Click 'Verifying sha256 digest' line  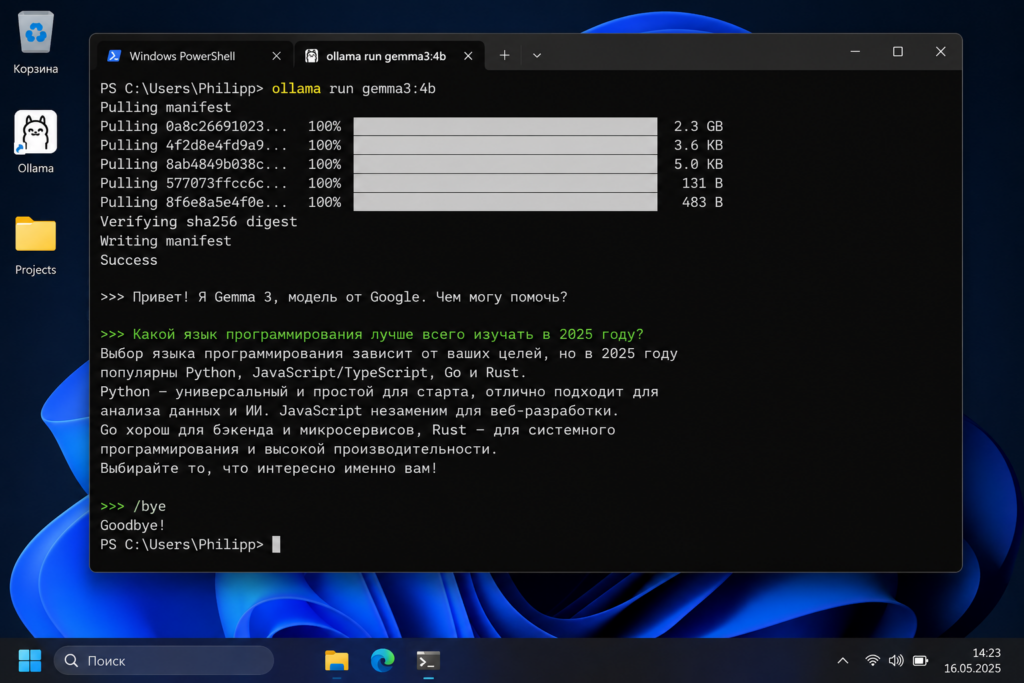(199, 222)
